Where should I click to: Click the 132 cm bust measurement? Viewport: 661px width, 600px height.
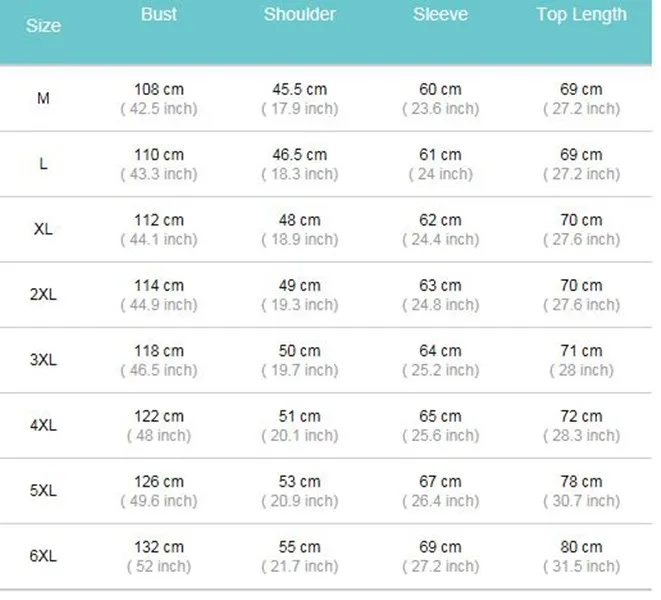pos(159,547)
